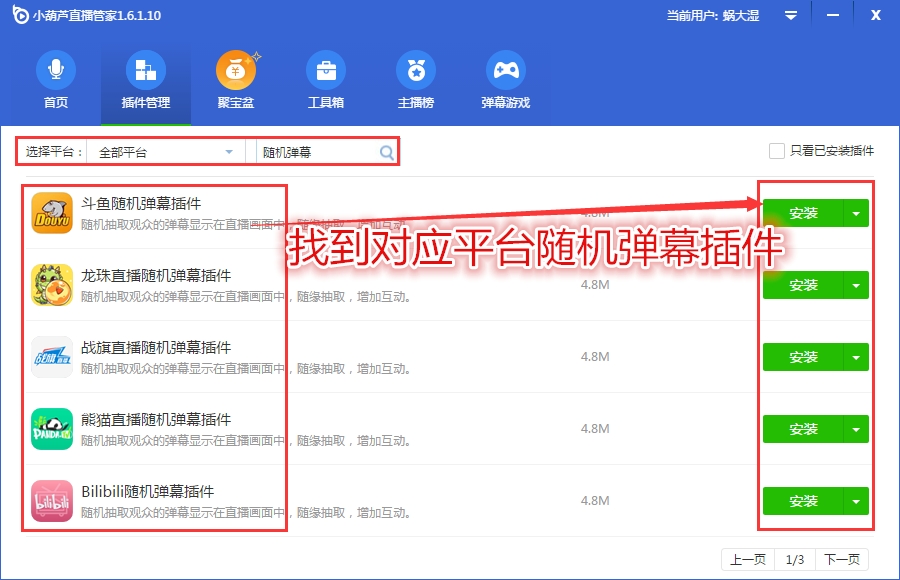Open the 插件管理 plugin management icon
Image resolution: width=900 pixels, height=580 pixels.
(x=146, y=70)
